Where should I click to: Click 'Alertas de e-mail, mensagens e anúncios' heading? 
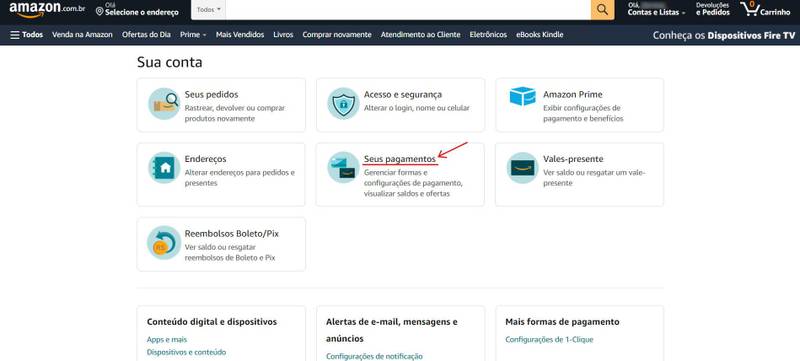pyautogui.click(x=392, y=330)
